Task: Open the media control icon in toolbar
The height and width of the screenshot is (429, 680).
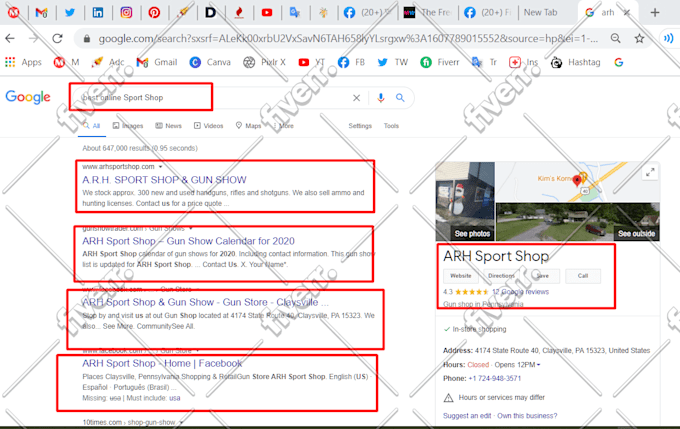Action: [x=668, y=39]
